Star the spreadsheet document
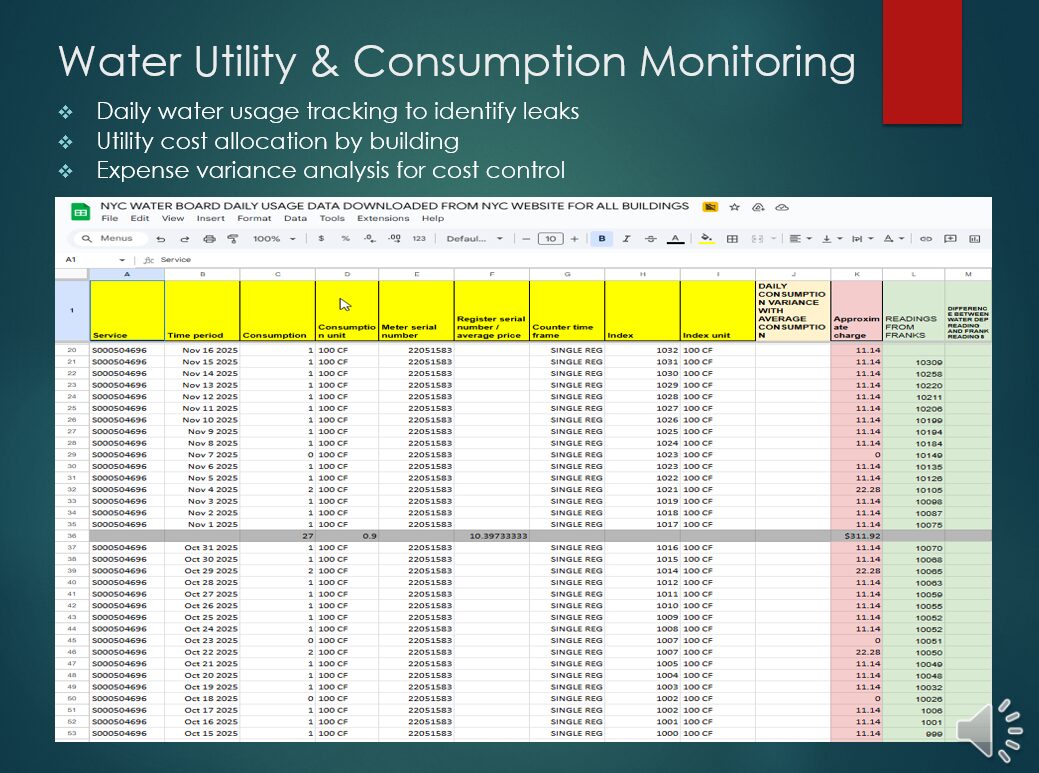Screen dimensions: 1039x773 pyautogui.click(x=735, y=207)
